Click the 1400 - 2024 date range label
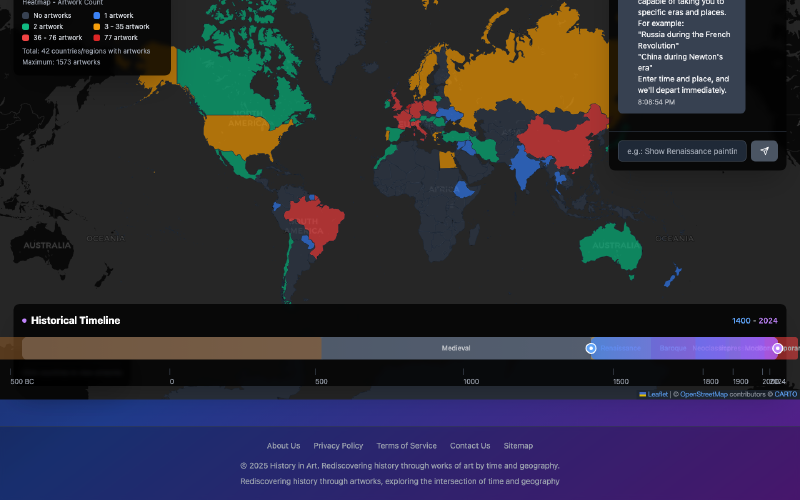 click(x=754, y=321)
